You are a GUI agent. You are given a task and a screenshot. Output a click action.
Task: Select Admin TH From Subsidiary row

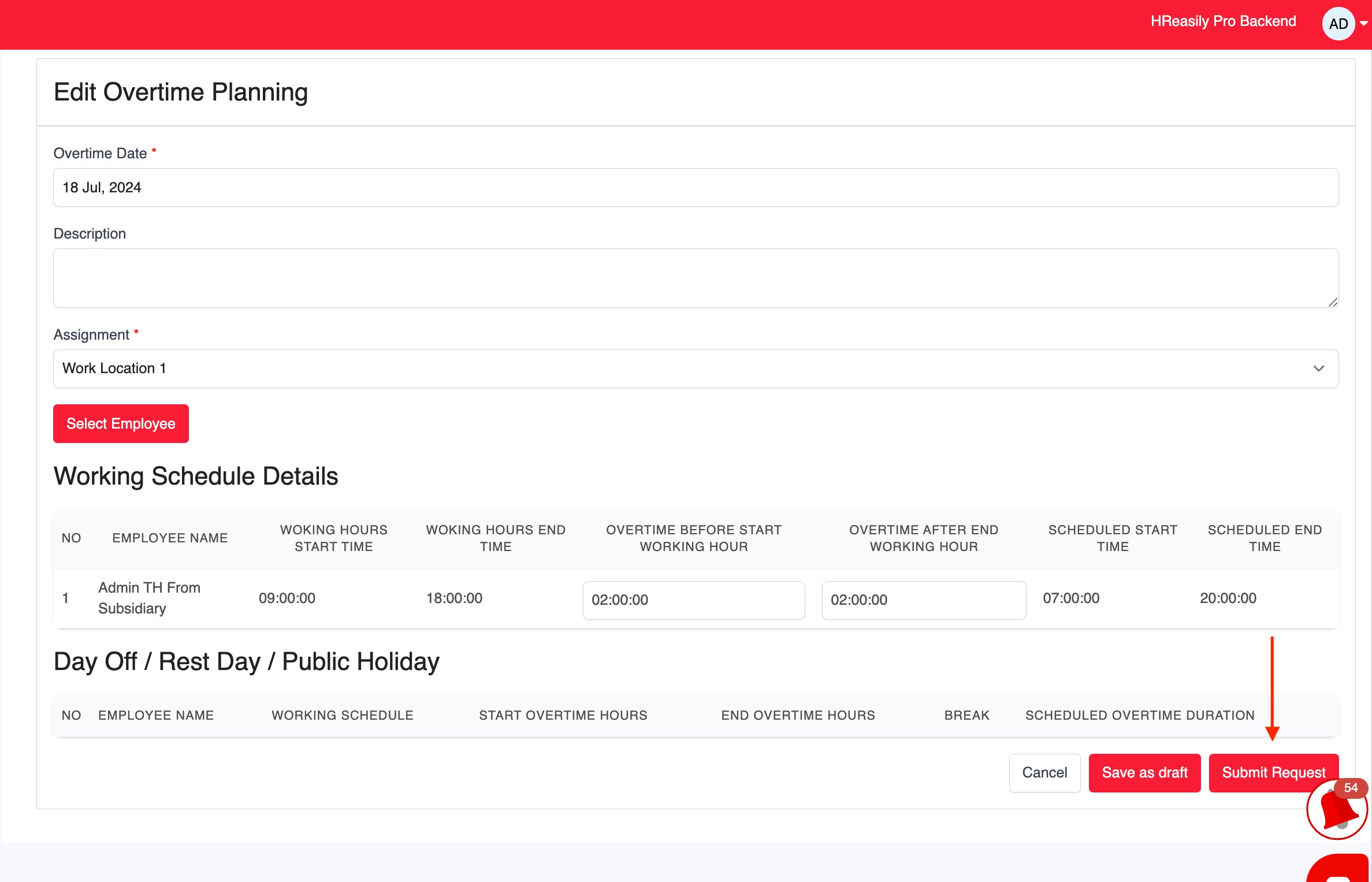[149, 598]
